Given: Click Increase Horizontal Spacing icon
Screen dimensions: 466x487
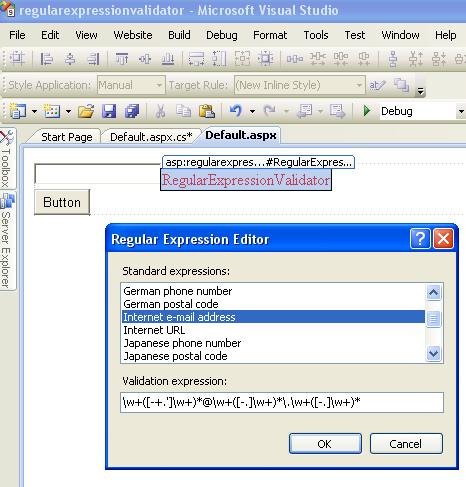Looking at the screenshot, I should (318, 59).
